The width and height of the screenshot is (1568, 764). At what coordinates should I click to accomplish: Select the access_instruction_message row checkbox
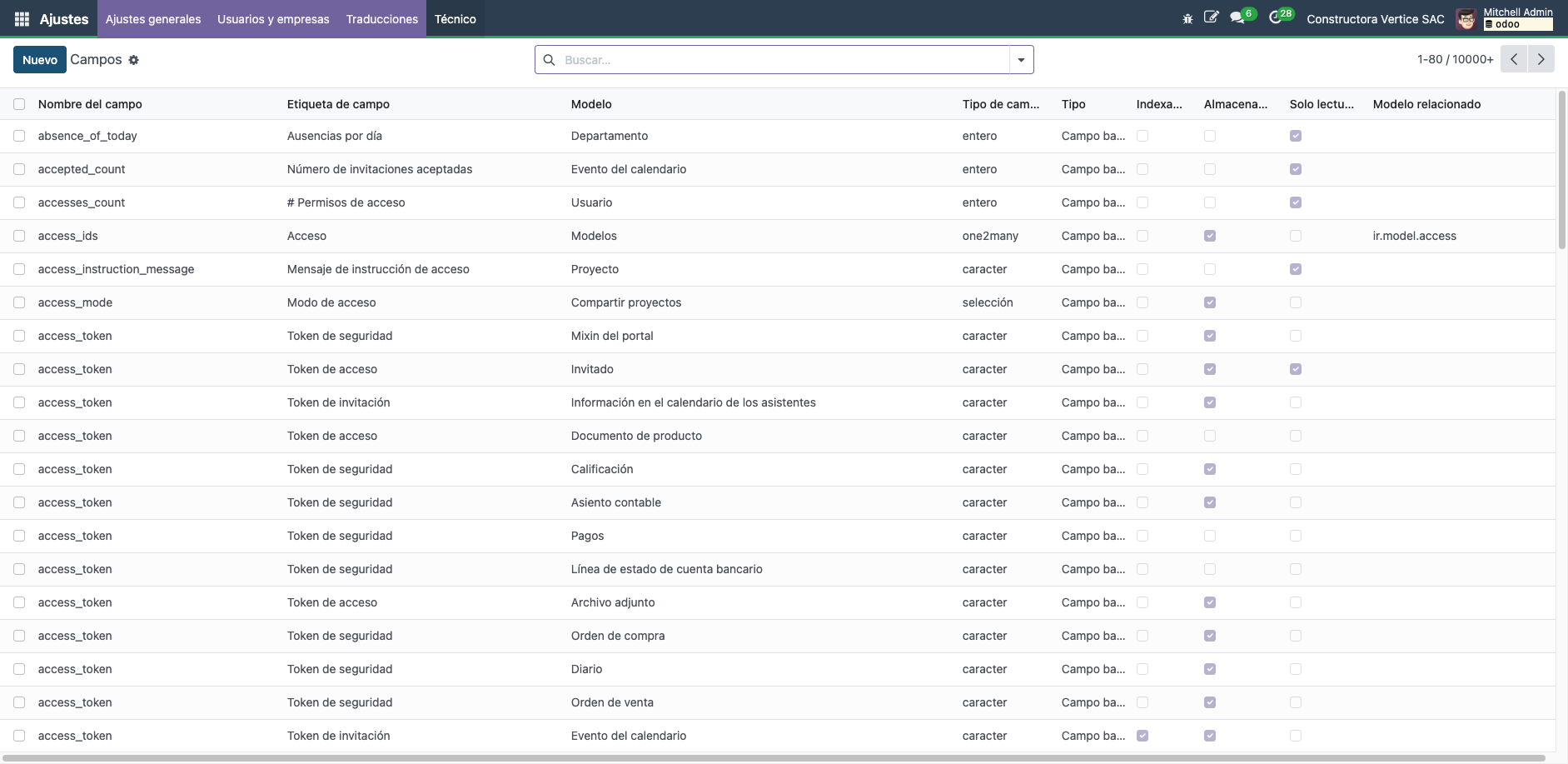(x=19, y=269)
